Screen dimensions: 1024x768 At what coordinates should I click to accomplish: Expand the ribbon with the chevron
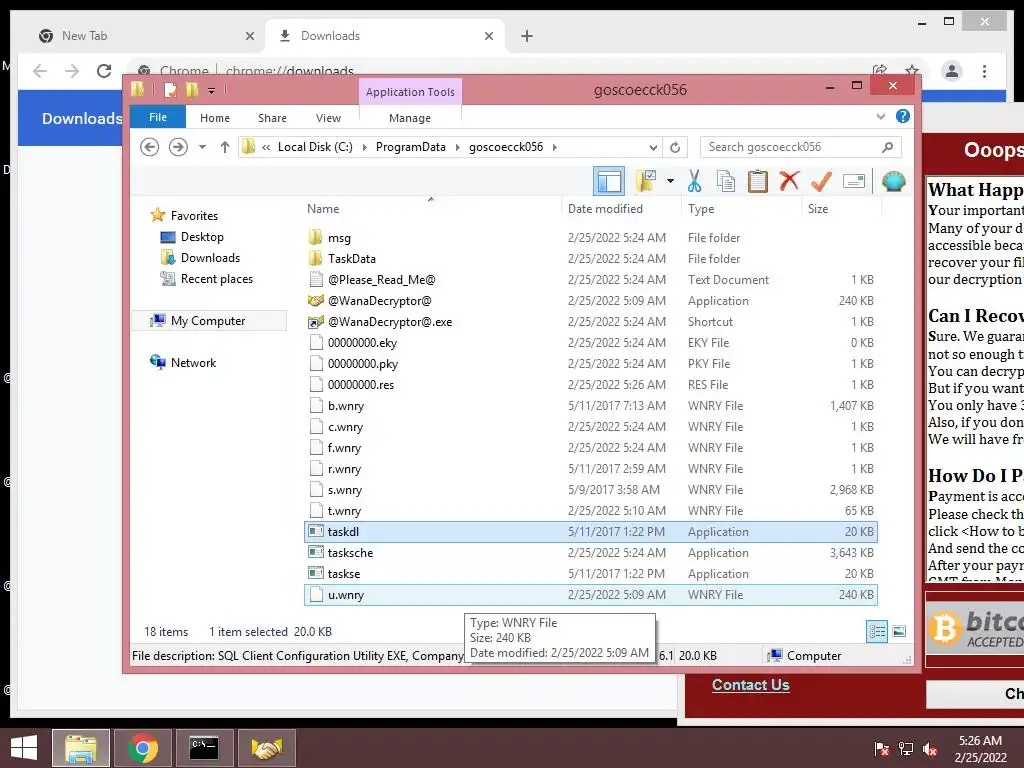(x=880, y=116)
